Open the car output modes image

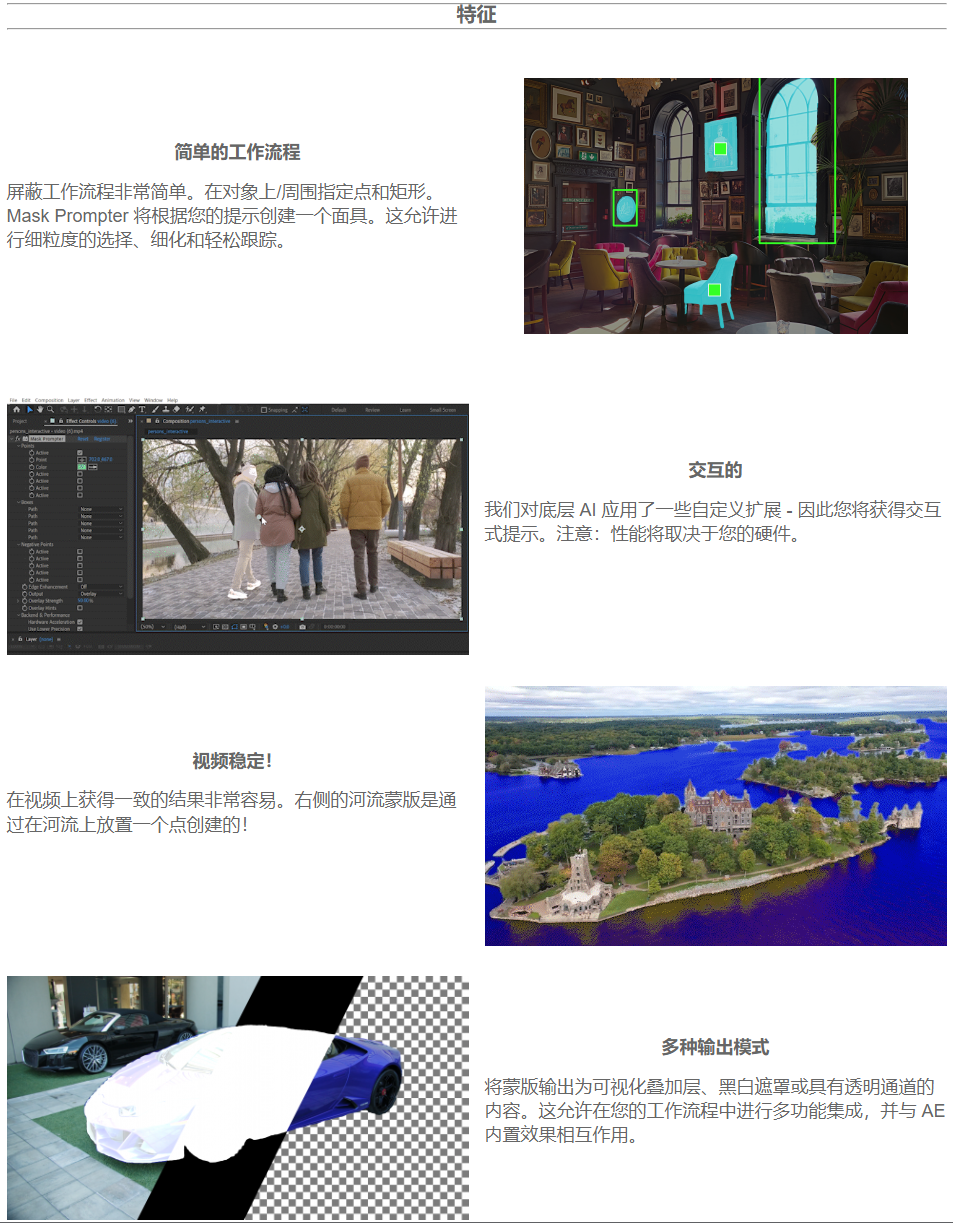click(x=238, y=1098)
